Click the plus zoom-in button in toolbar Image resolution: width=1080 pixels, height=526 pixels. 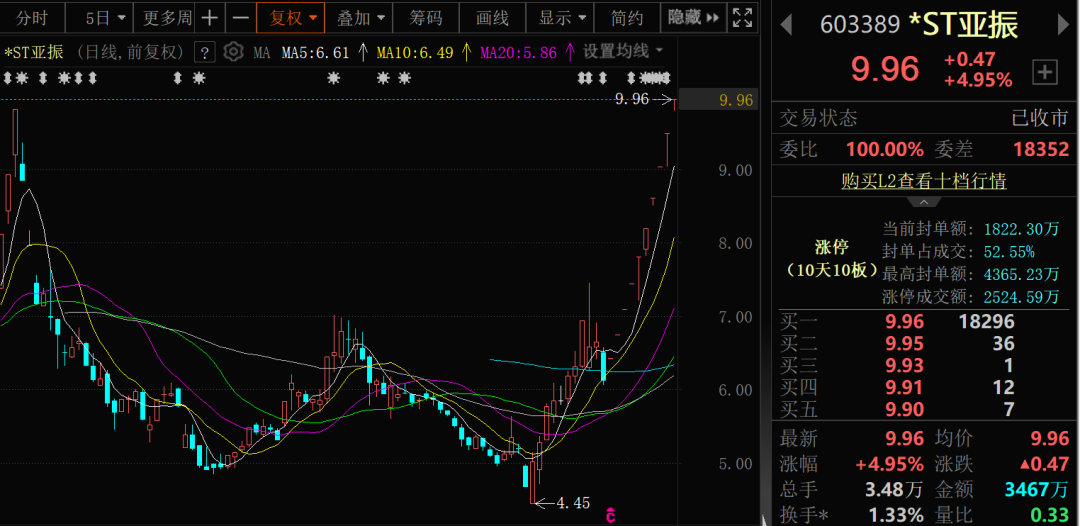[209, 18]
